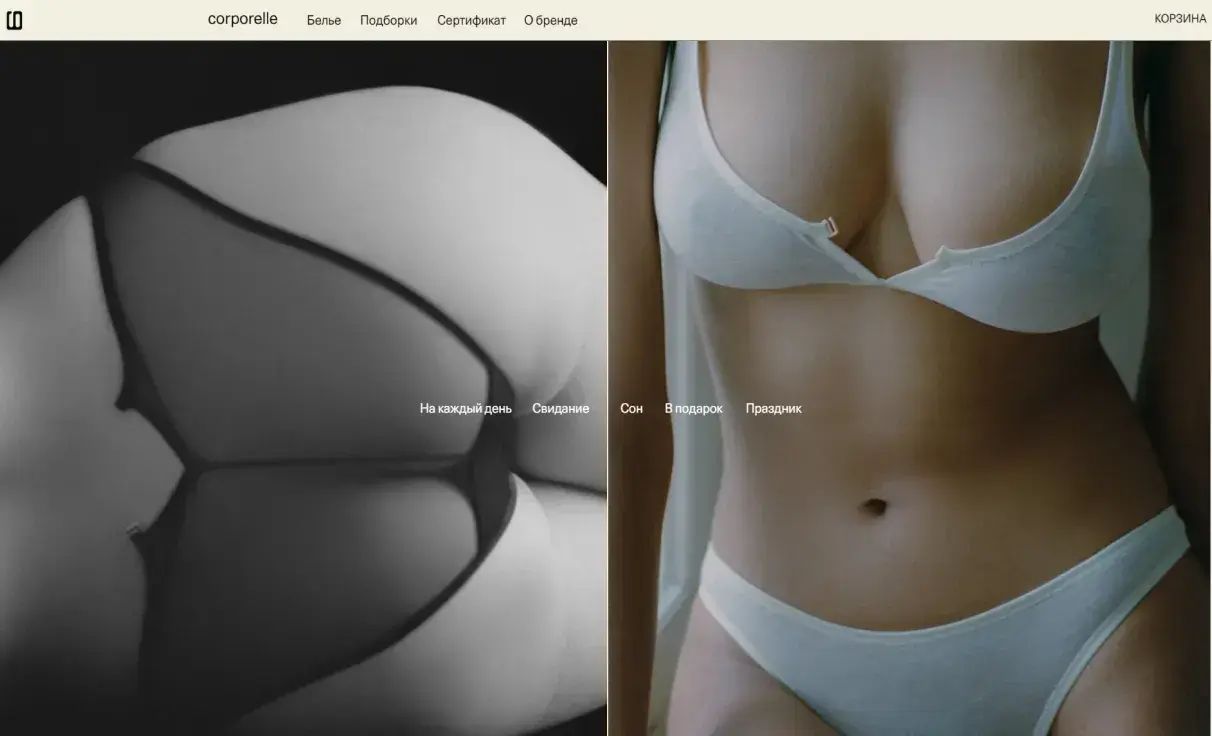The width and height of the screenshot is (1212, 736).
Task: Select the На каждый день collection
Action: [x=465, y=408]
